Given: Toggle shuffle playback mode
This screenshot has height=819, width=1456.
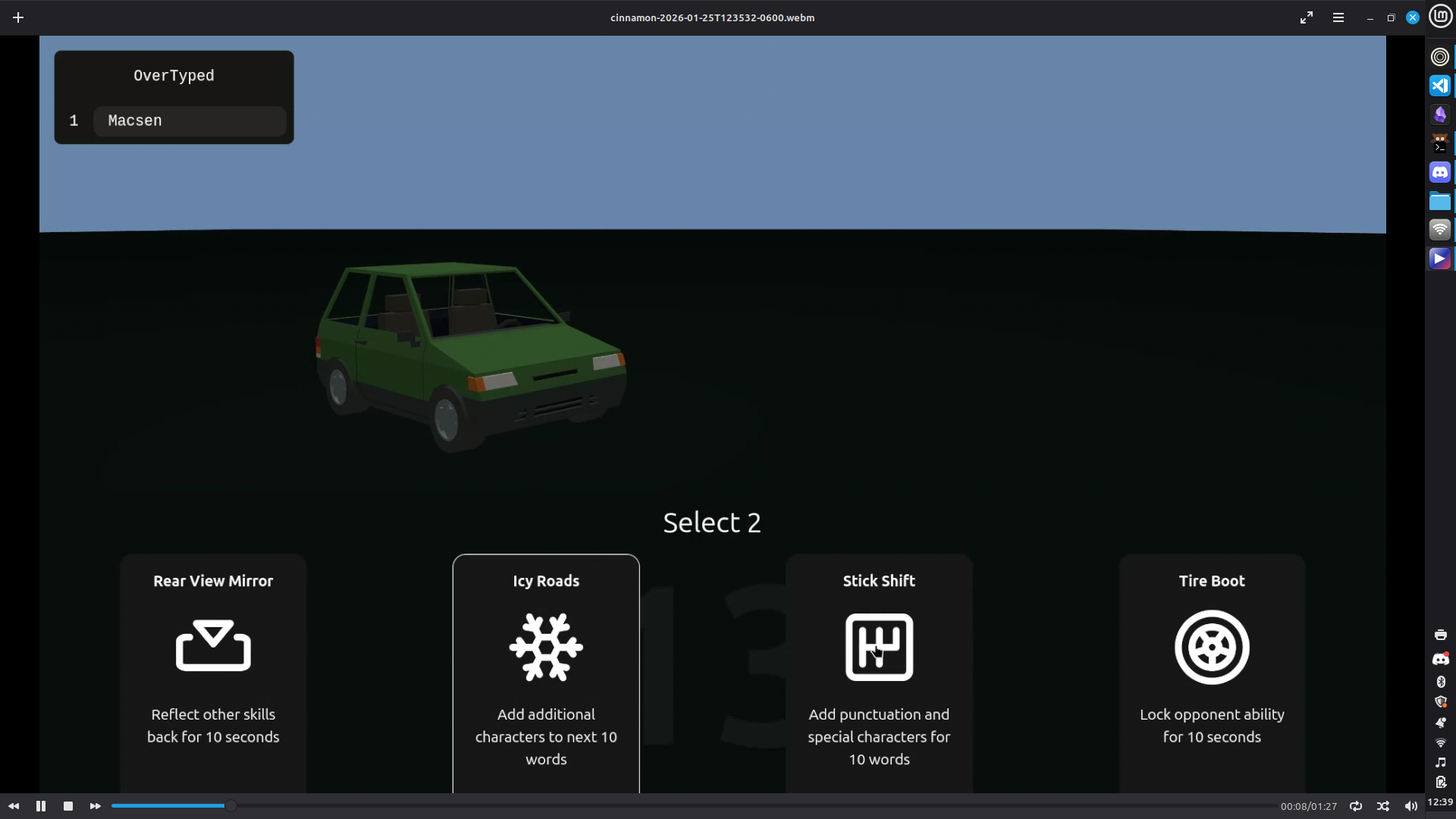Looking at the screenshot, I should pos(1383,806).
